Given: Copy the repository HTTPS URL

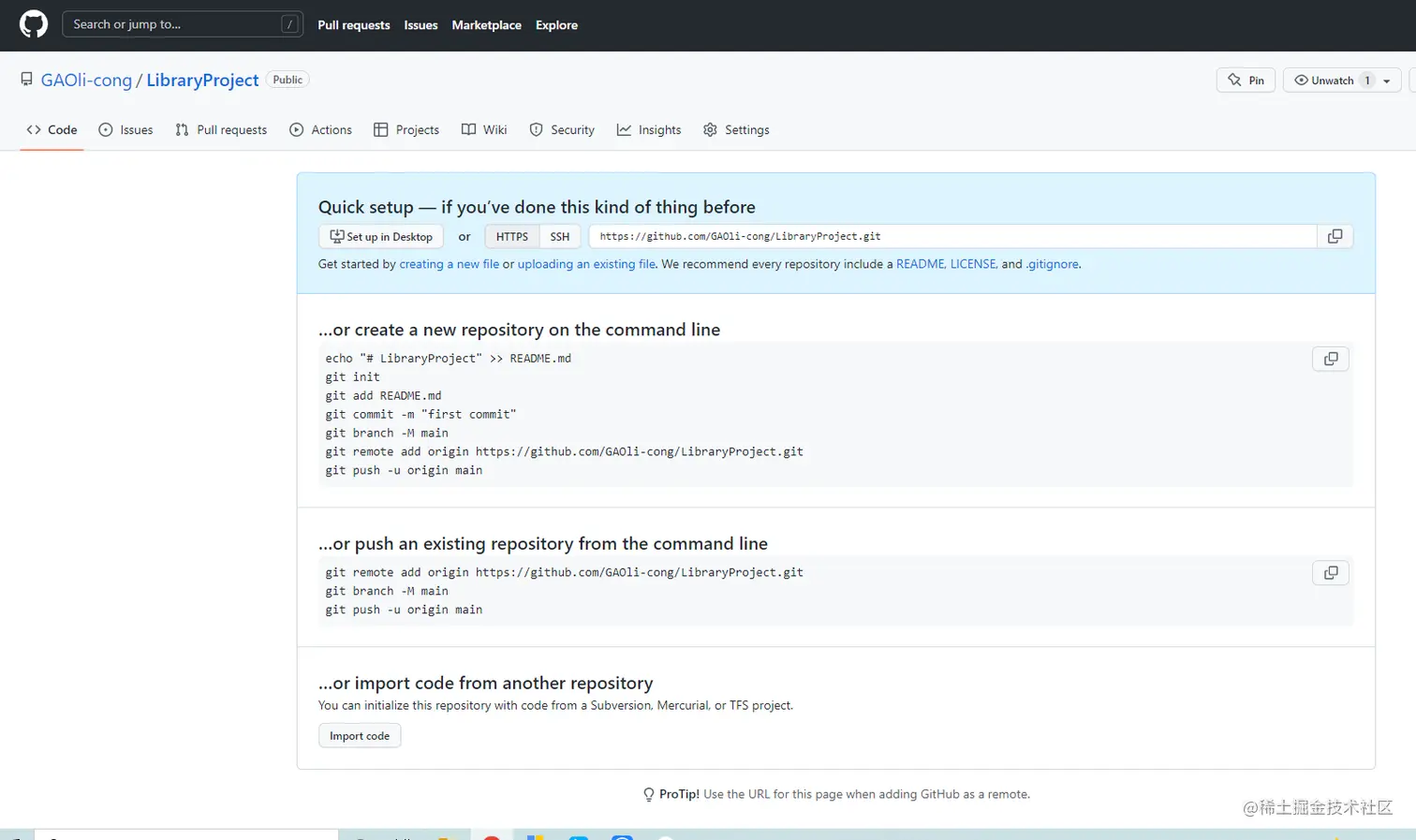Looking at the screenshot, I should coord(1335,237).
